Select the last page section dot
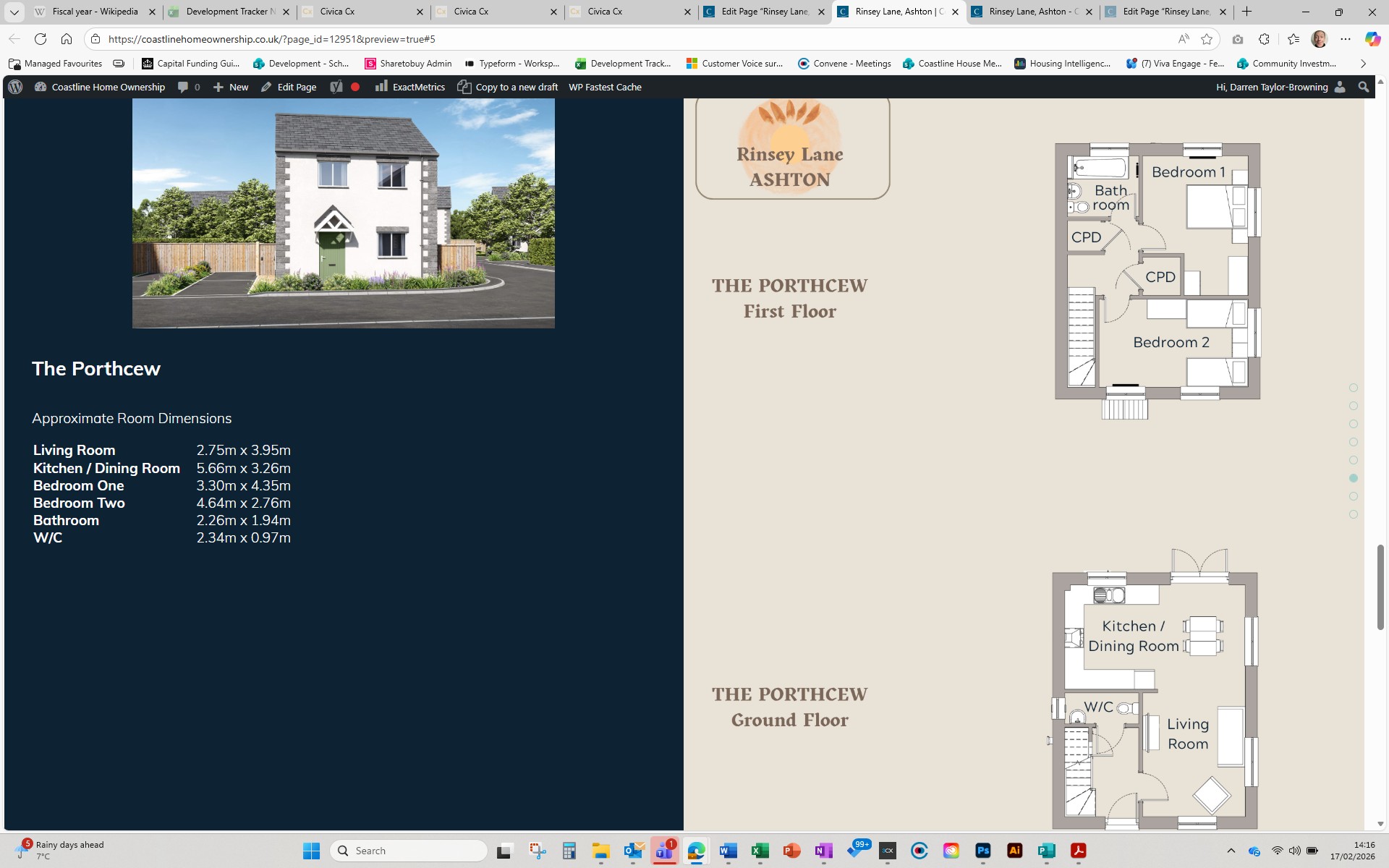 coord(1354,514)
